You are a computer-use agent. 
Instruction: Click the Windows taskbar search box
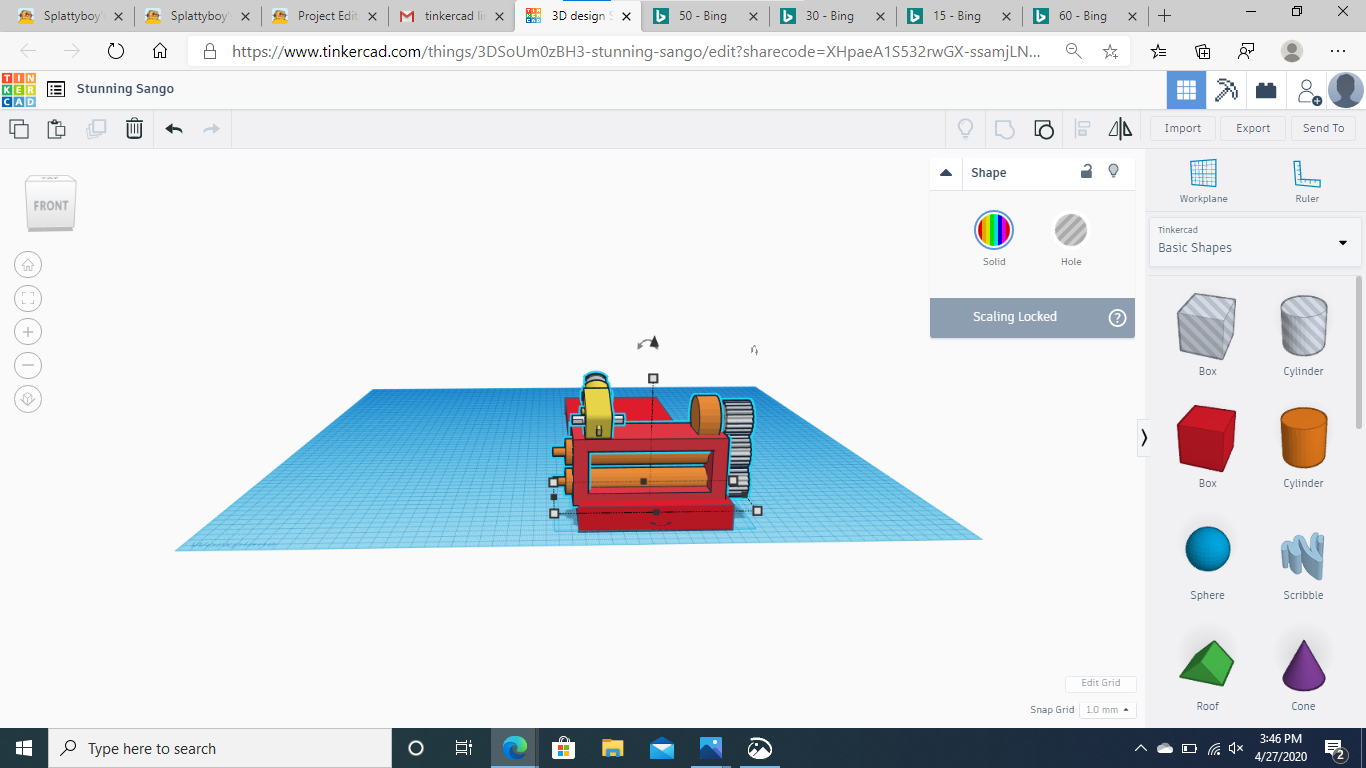tap(220, 748)
